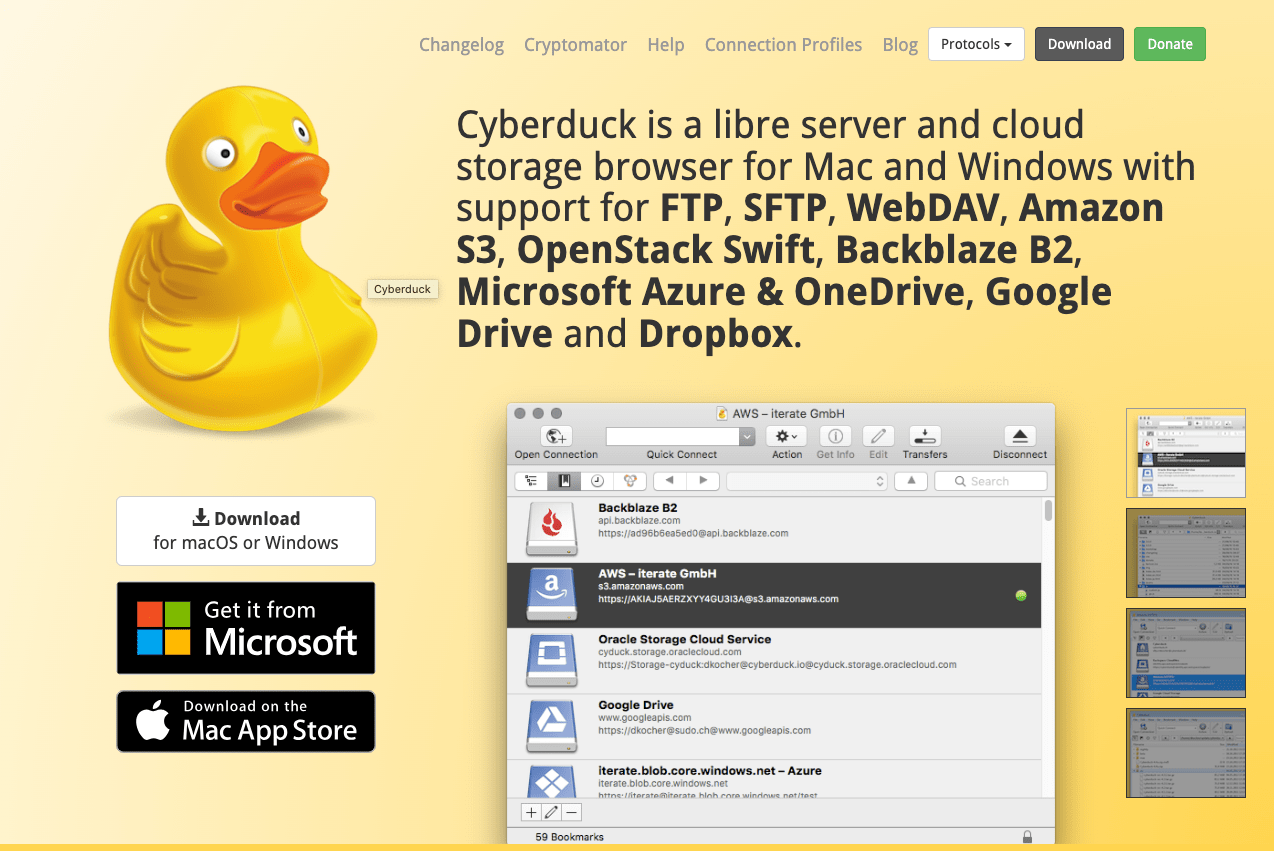The image size is (1274, 851).
Task: Open the Action gear menu
Action: tap(786, 436)
